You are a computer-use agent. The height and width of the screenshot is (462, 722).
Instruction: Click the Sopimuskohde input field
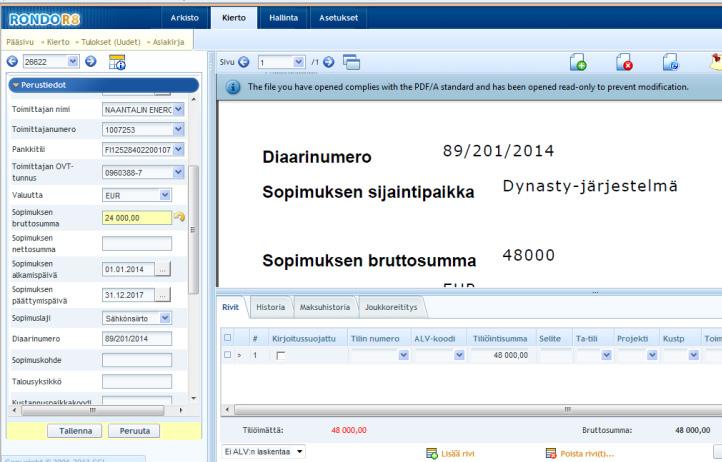(137, 360)
